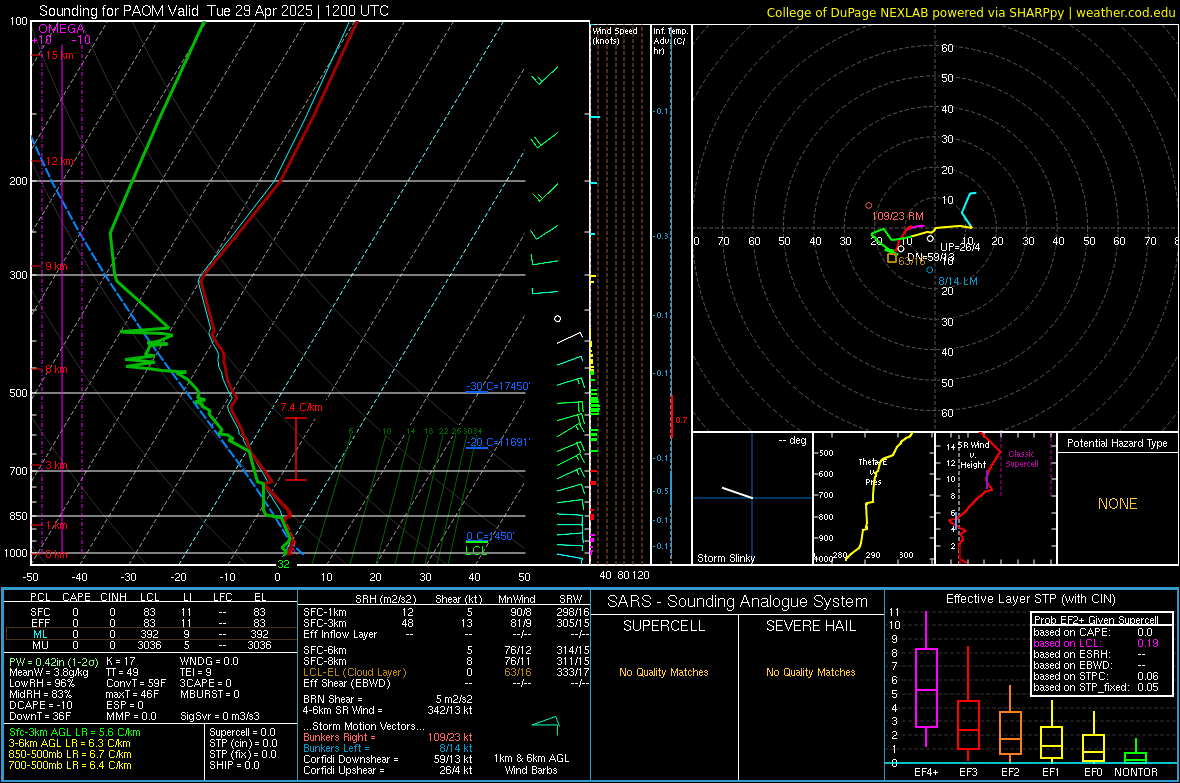
Task: Select the EFF parcel row
Action: (151, 623)
